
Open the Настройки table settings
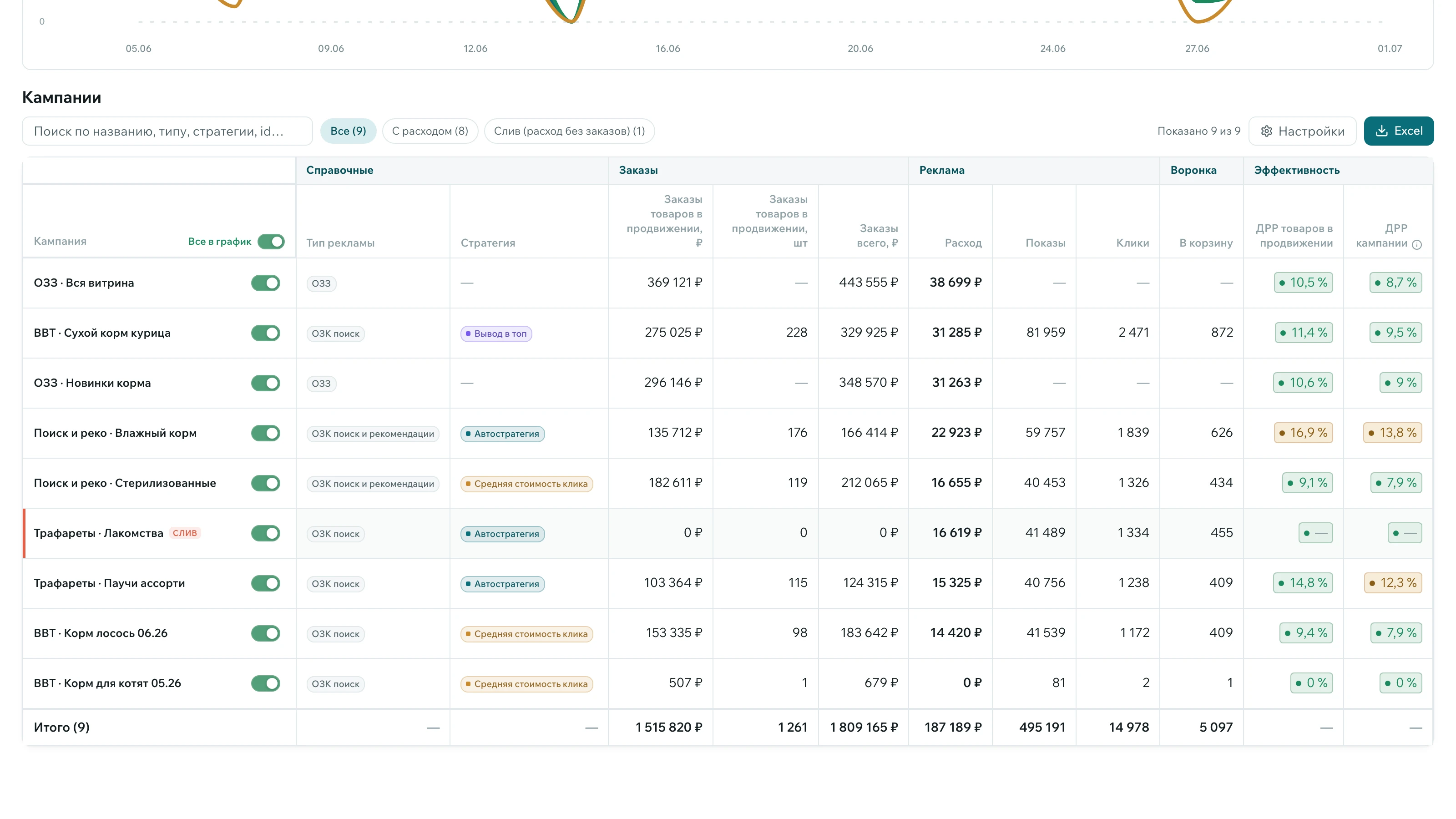click(1302, 131)
